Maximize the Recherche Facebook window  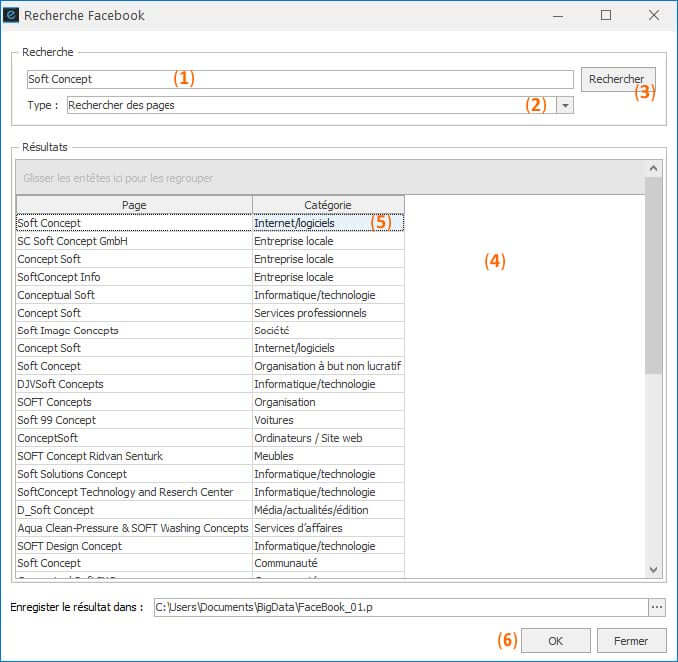coord(606,16)
